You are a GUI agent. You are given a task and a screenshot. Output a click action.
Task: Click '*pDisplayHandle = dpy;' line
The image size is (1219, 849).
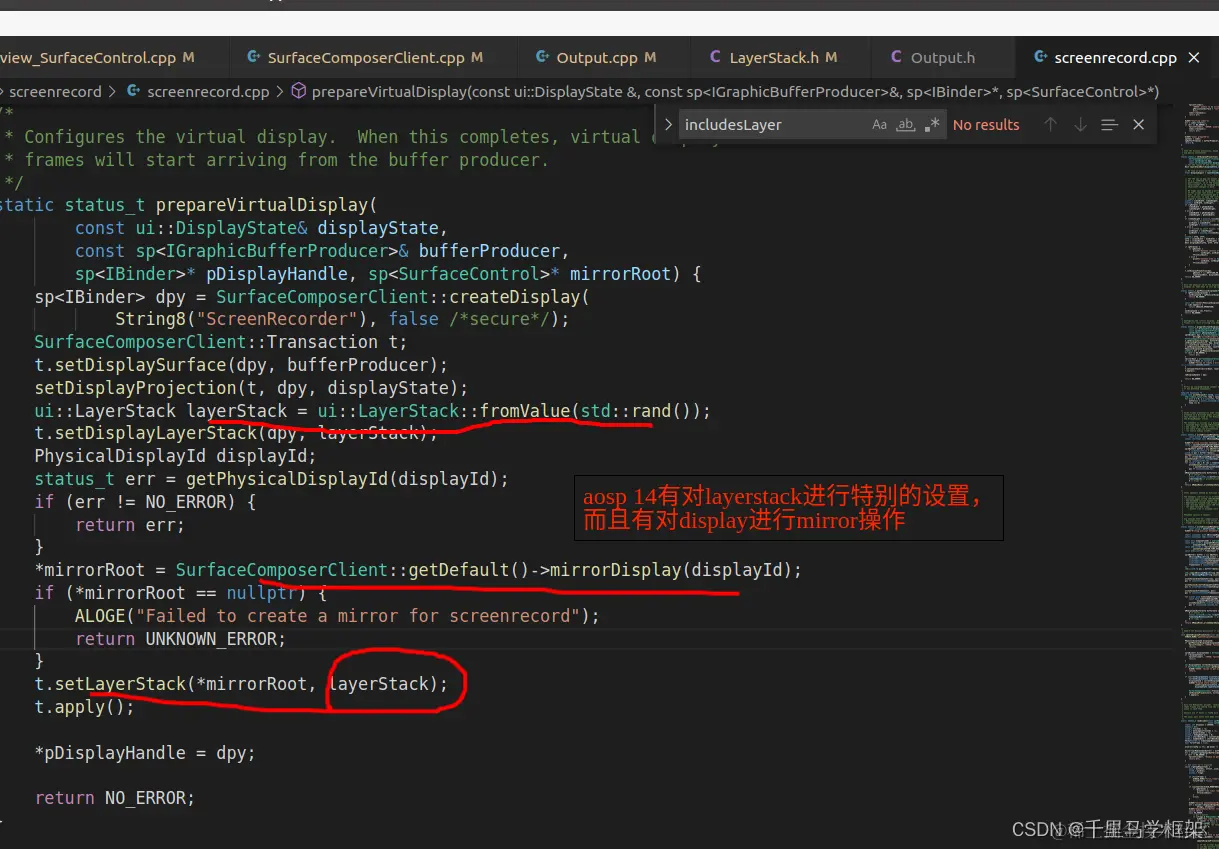[x=145, y=753]
